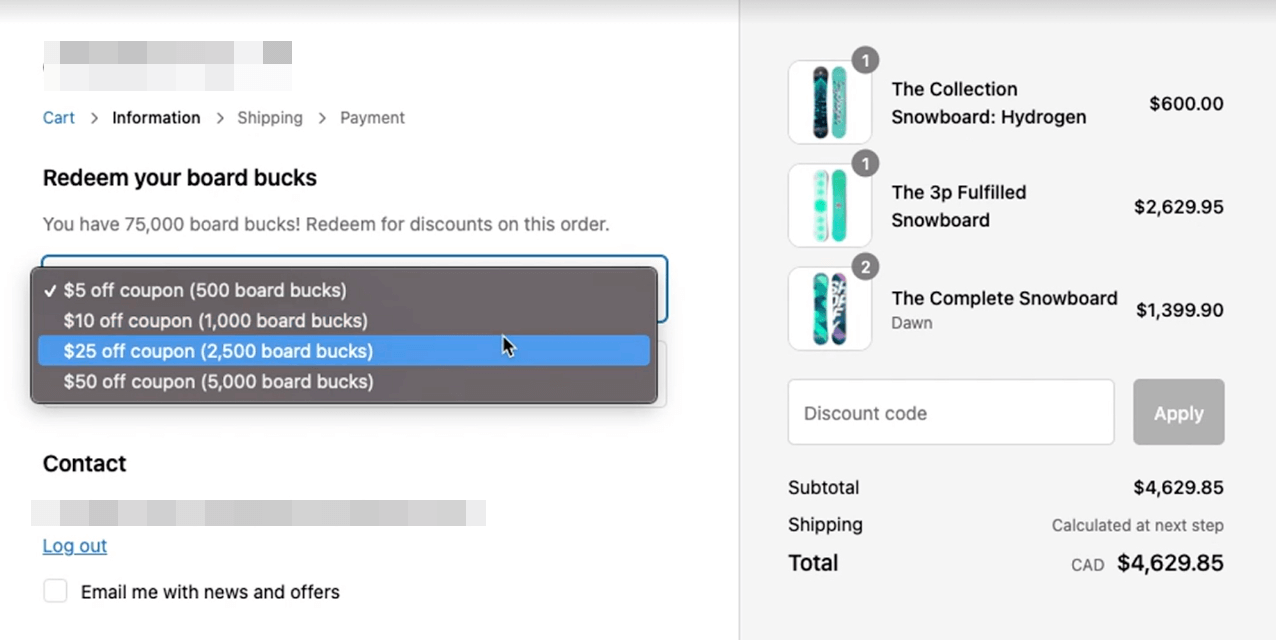Image resolution: width=1276 pixels, height=640 pixels.
Task: Click the Redeem your board bucks heading
Action: 179,178
